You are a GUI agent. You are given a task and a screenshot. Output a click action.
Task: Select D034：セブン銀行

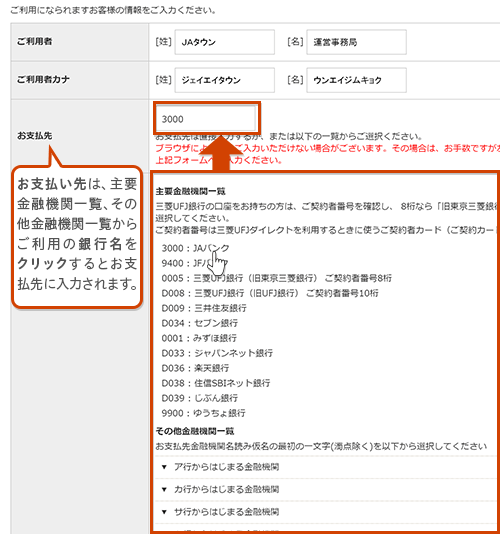click(x=200, y=323)
